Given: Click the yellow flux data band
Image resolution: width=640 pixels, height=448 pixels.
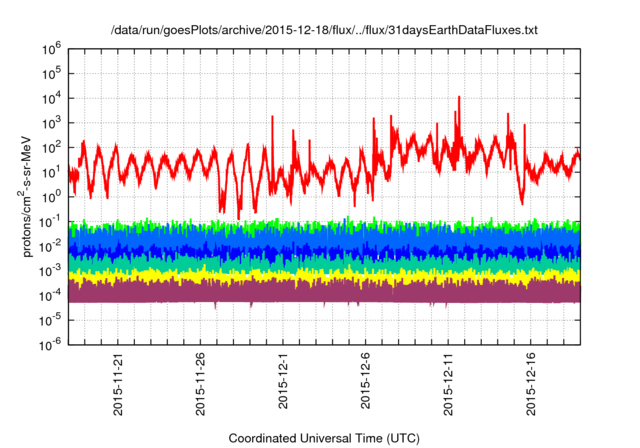Looking at the screenshot, I should click(324, 276).
